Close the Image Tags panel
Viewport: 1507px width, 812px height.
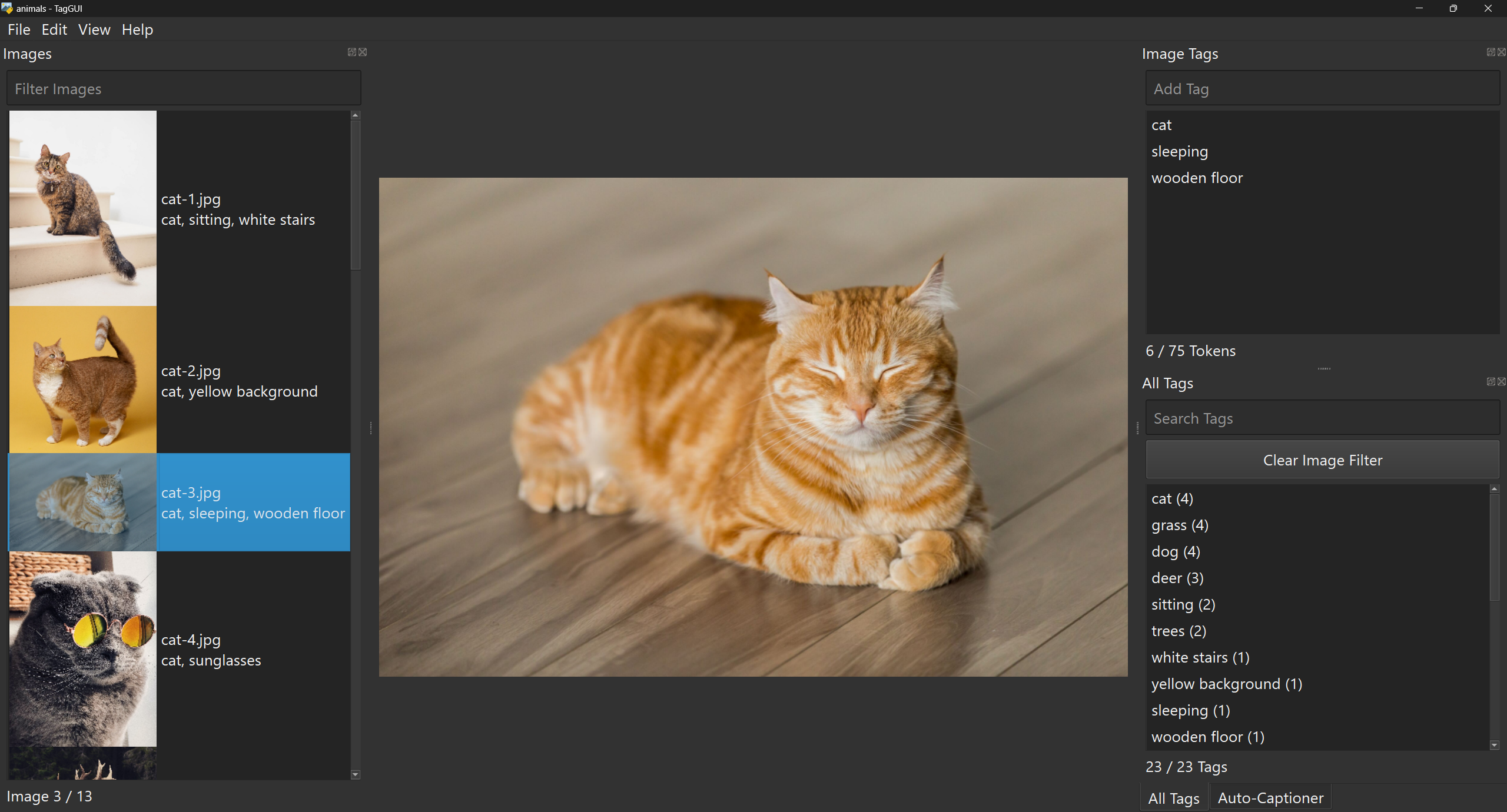[x=1502, y=52]
